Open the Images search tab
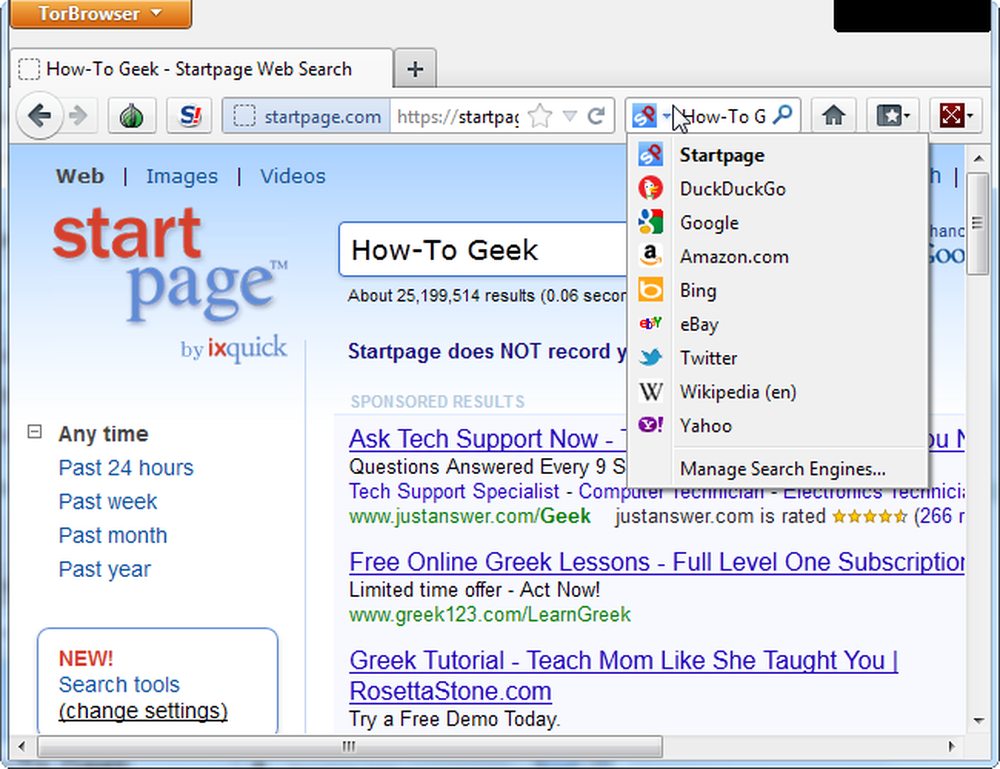The height and width of the screenshot is (769, 1000). (x=182, y=176)
